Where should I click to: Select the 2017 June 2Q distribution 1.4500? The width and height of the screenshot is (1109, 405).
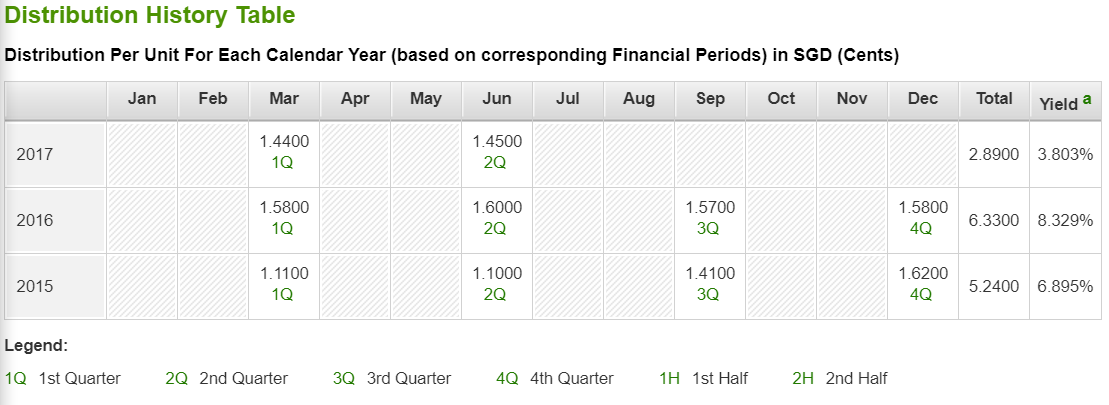(x=497, y=141)
